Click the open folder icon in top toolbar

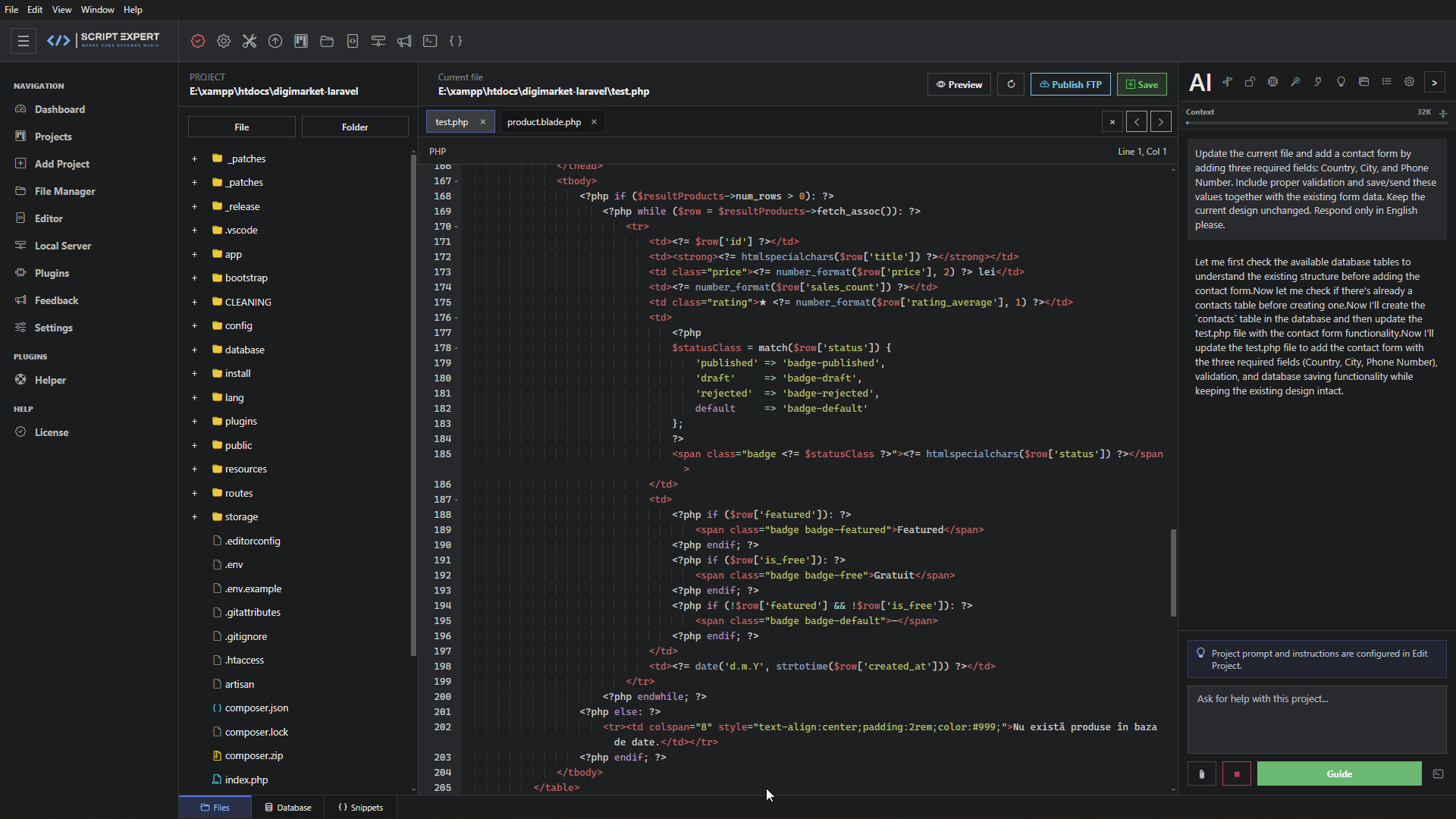(327, 41)
